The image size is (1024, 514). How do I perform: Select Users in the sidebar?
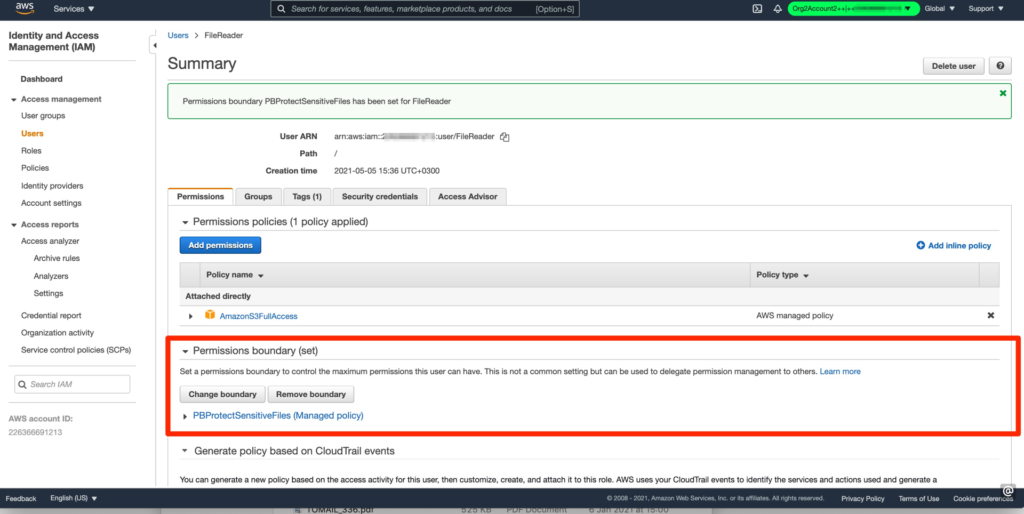32,133
